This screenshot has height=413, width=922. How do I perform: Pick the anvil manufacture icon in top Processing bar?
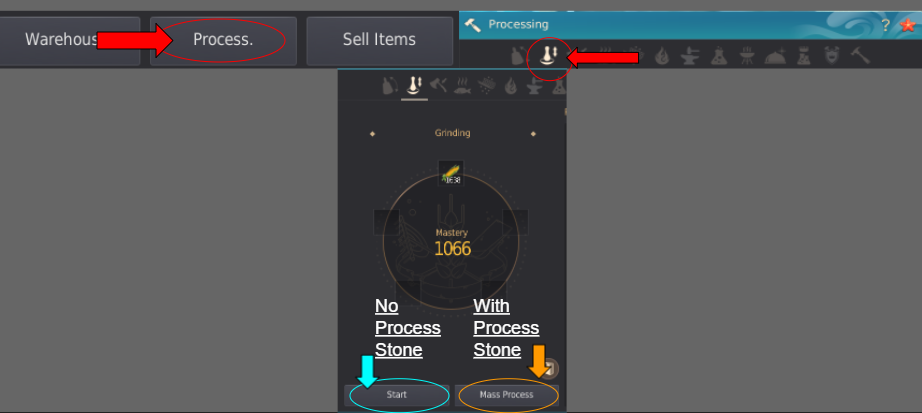click(x=690, y=56)
